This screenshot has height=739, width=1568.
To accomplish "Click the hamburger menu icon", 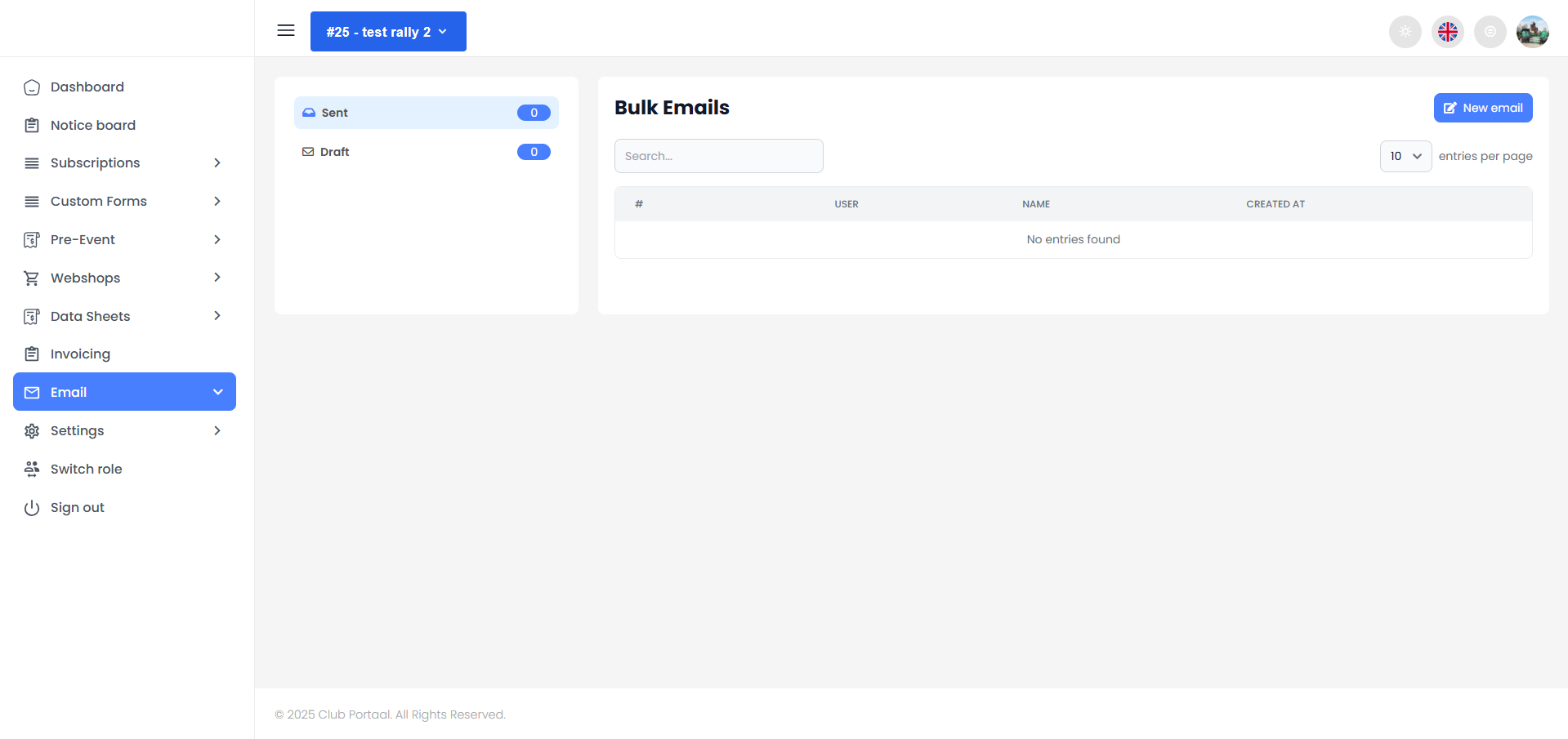I will tap(286, 31).
